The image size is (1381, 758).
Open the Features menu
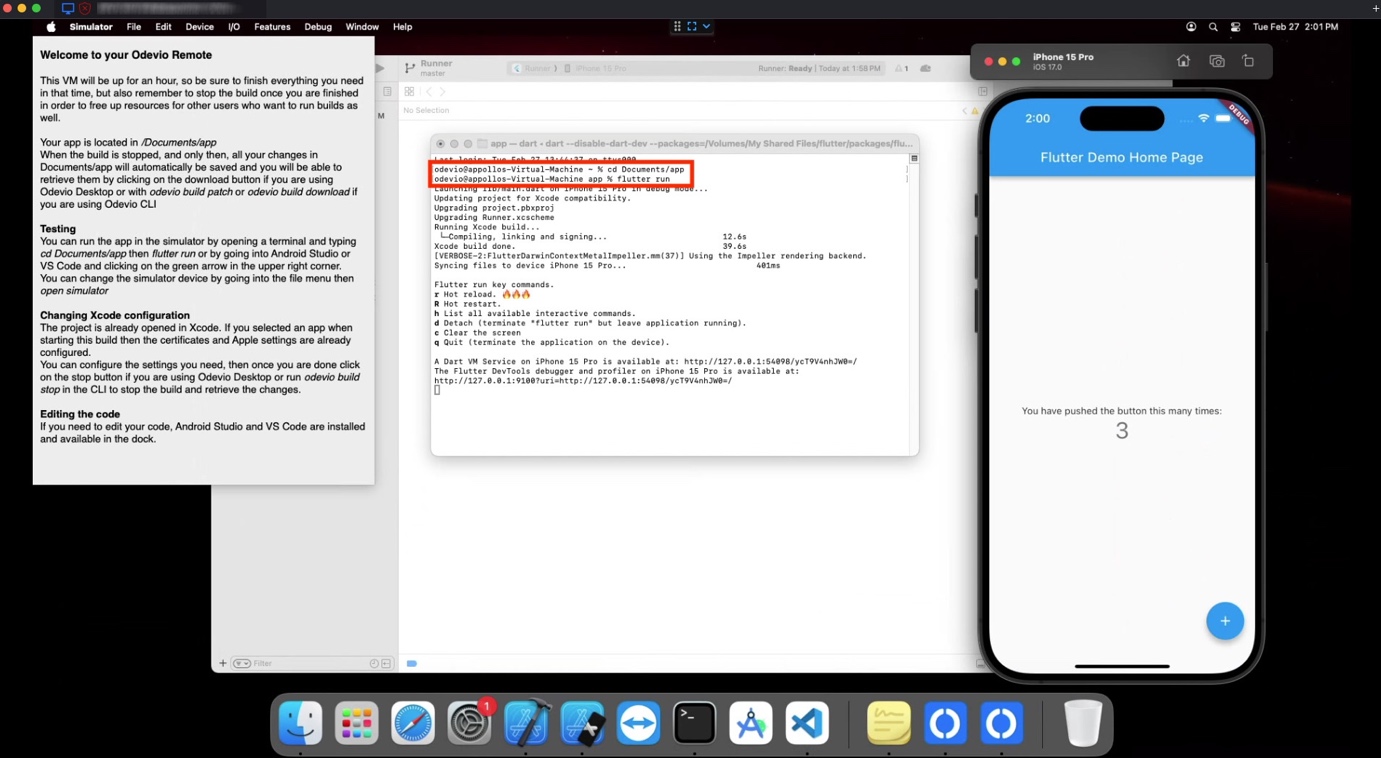pyautogui.click(x=272, y=27)
